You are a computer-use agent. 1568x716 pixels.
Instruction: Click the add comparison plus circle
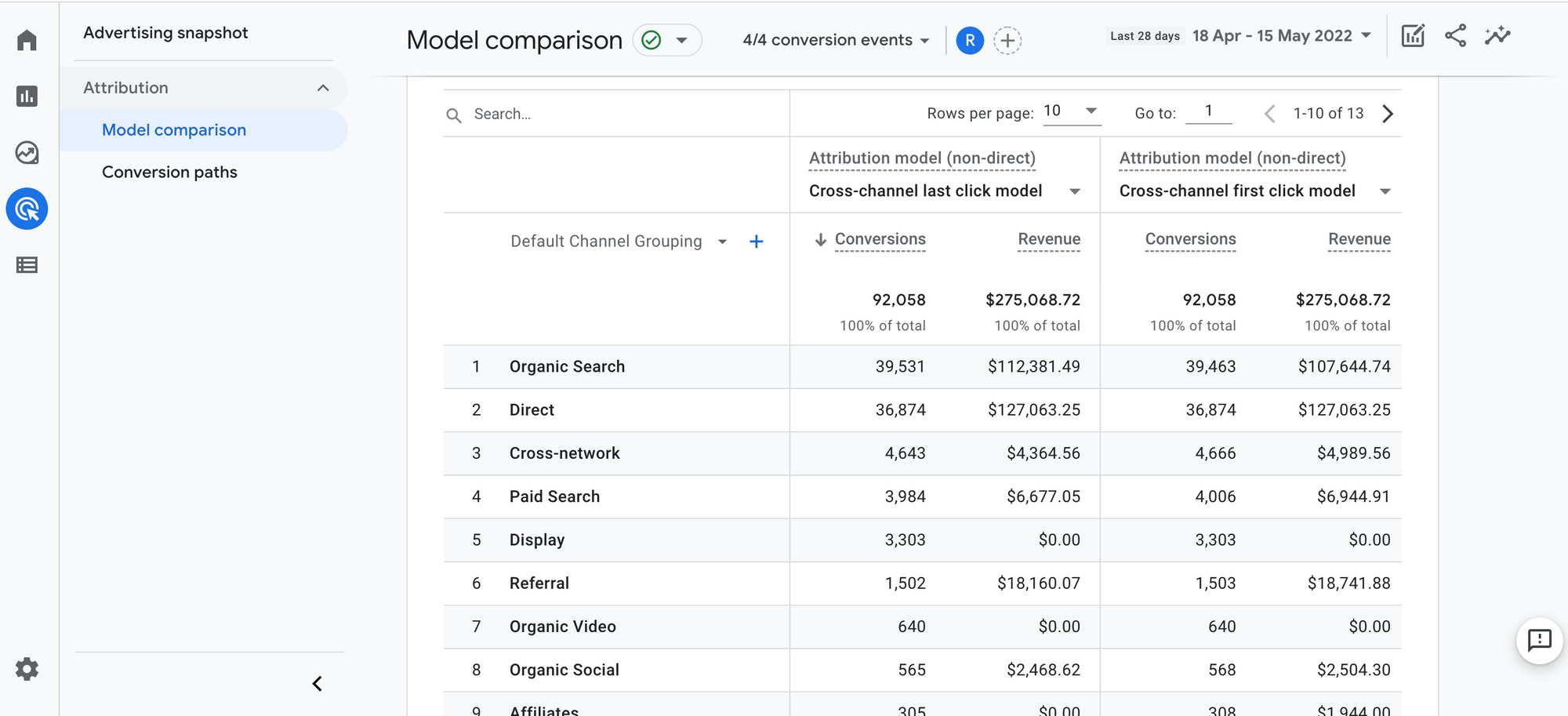click(x=1007, y=41)
